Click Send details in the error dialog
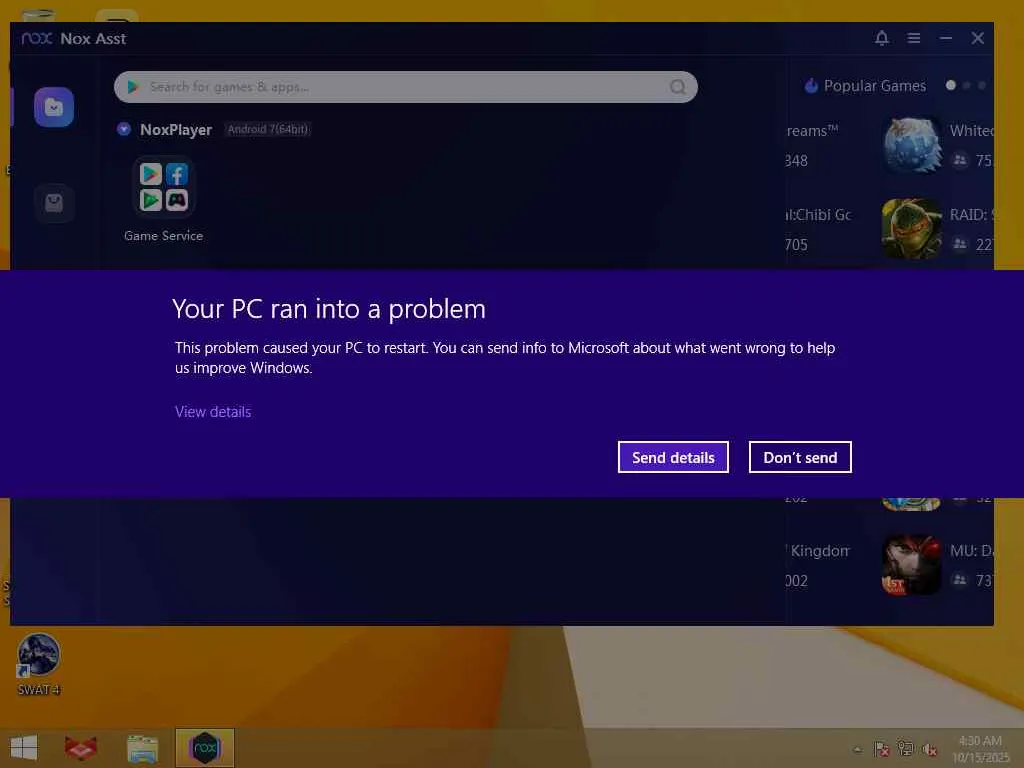 coord(673,457)
